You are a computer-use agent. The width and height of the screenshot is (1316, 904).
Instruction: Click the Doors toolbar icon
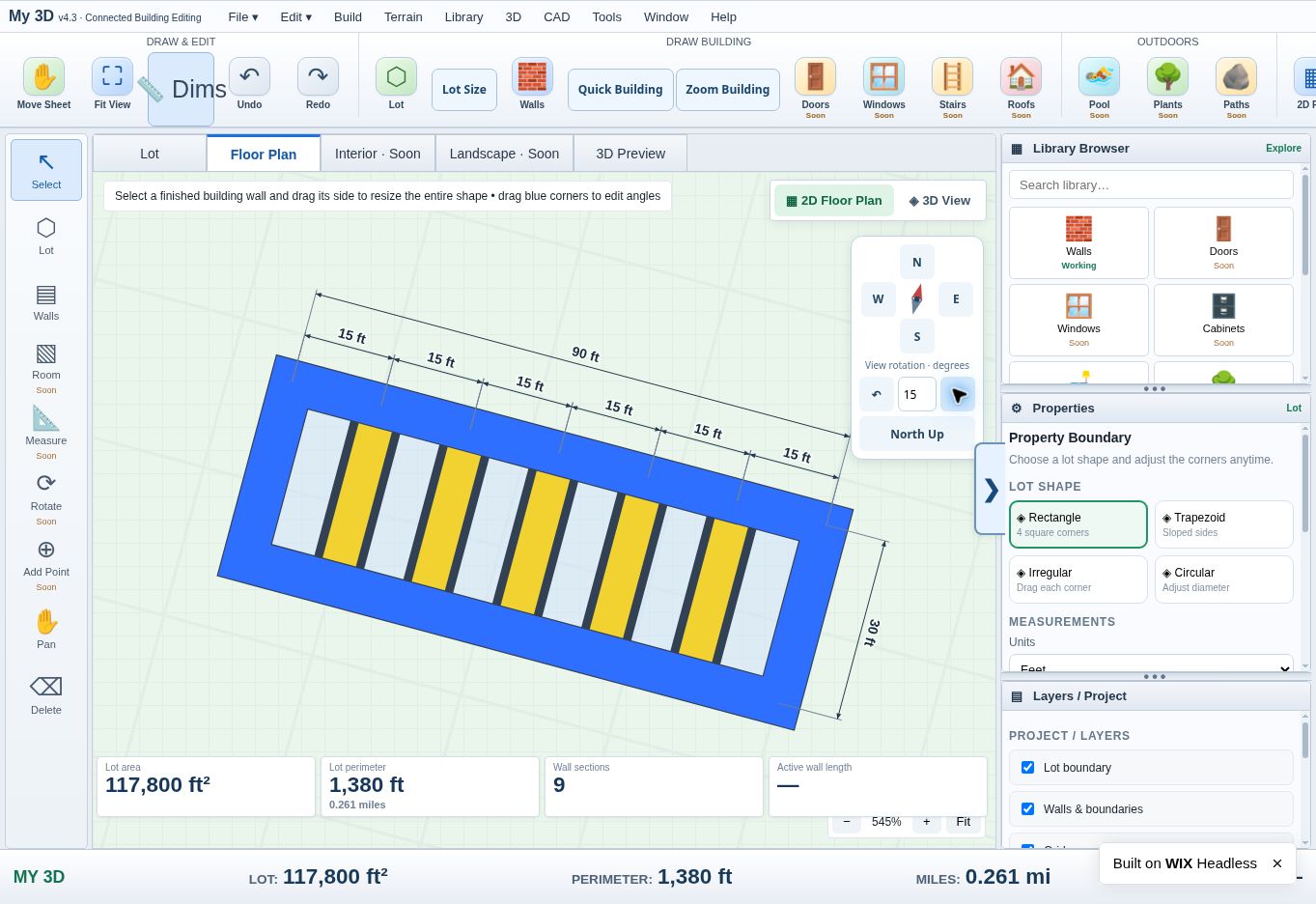click(x=815, y=76)
